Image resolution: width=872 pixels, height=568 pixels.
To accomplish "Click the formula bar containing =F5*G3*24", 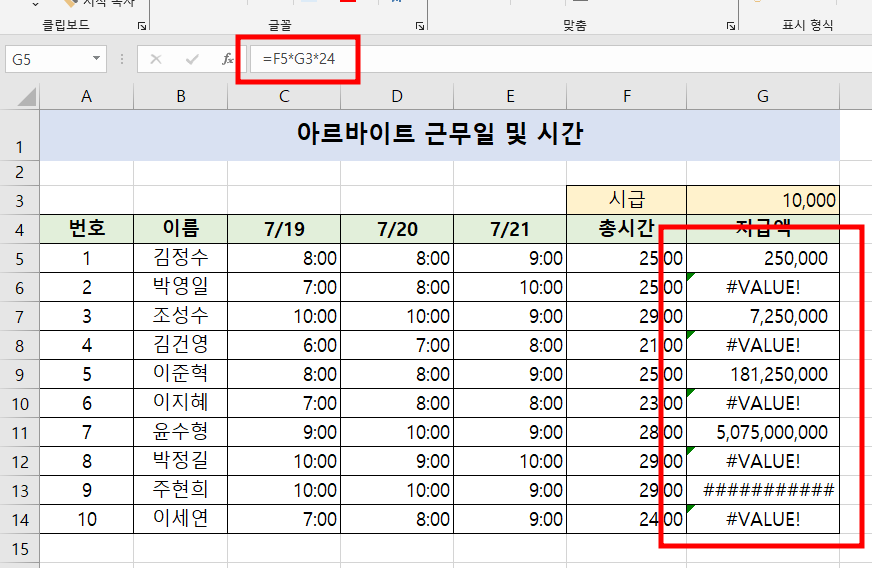I will pos(561,59).
